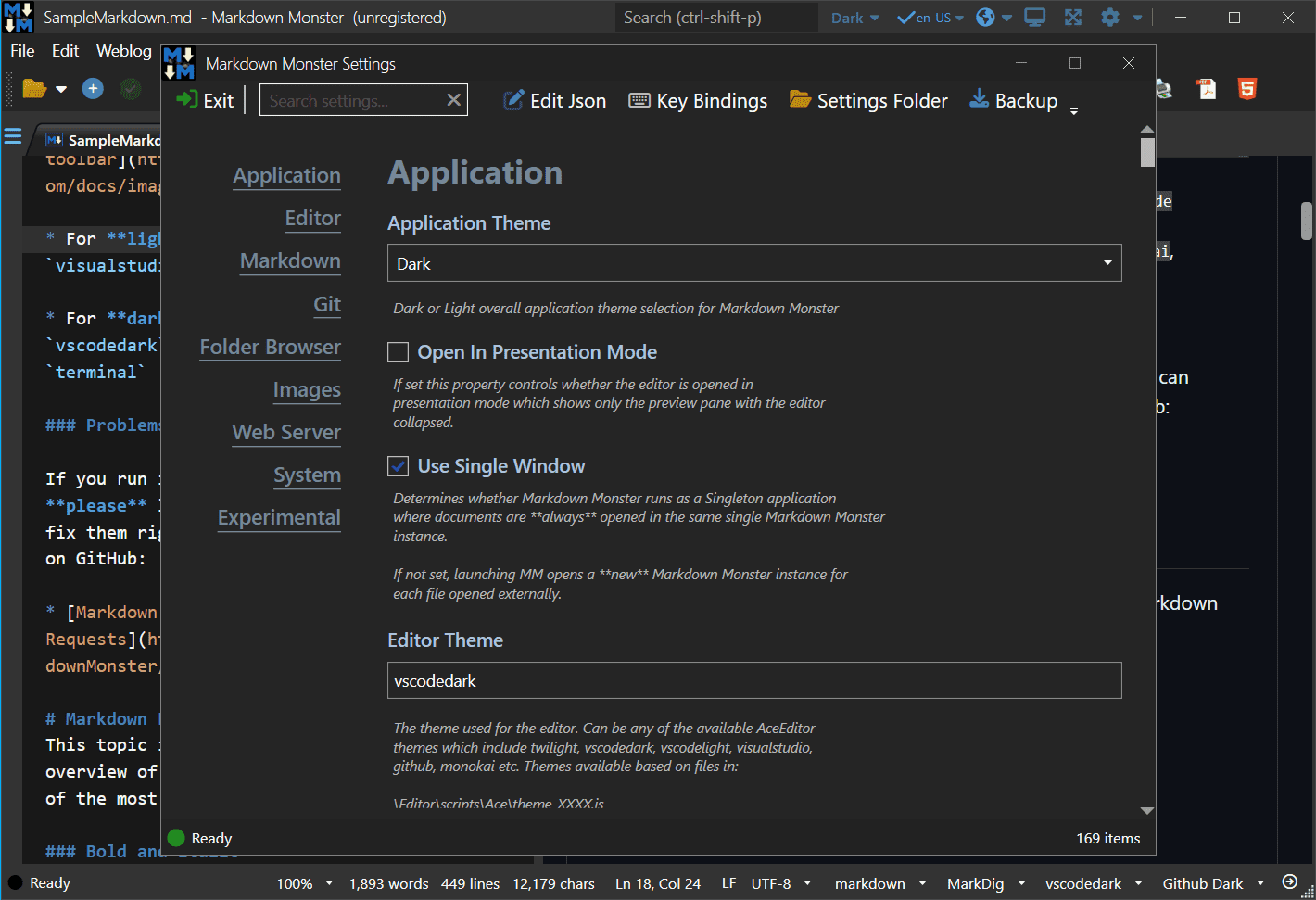Click the Edit Json button
Image resolution: width=1316 pixels, height=900 pixels.
pos(555,101)
